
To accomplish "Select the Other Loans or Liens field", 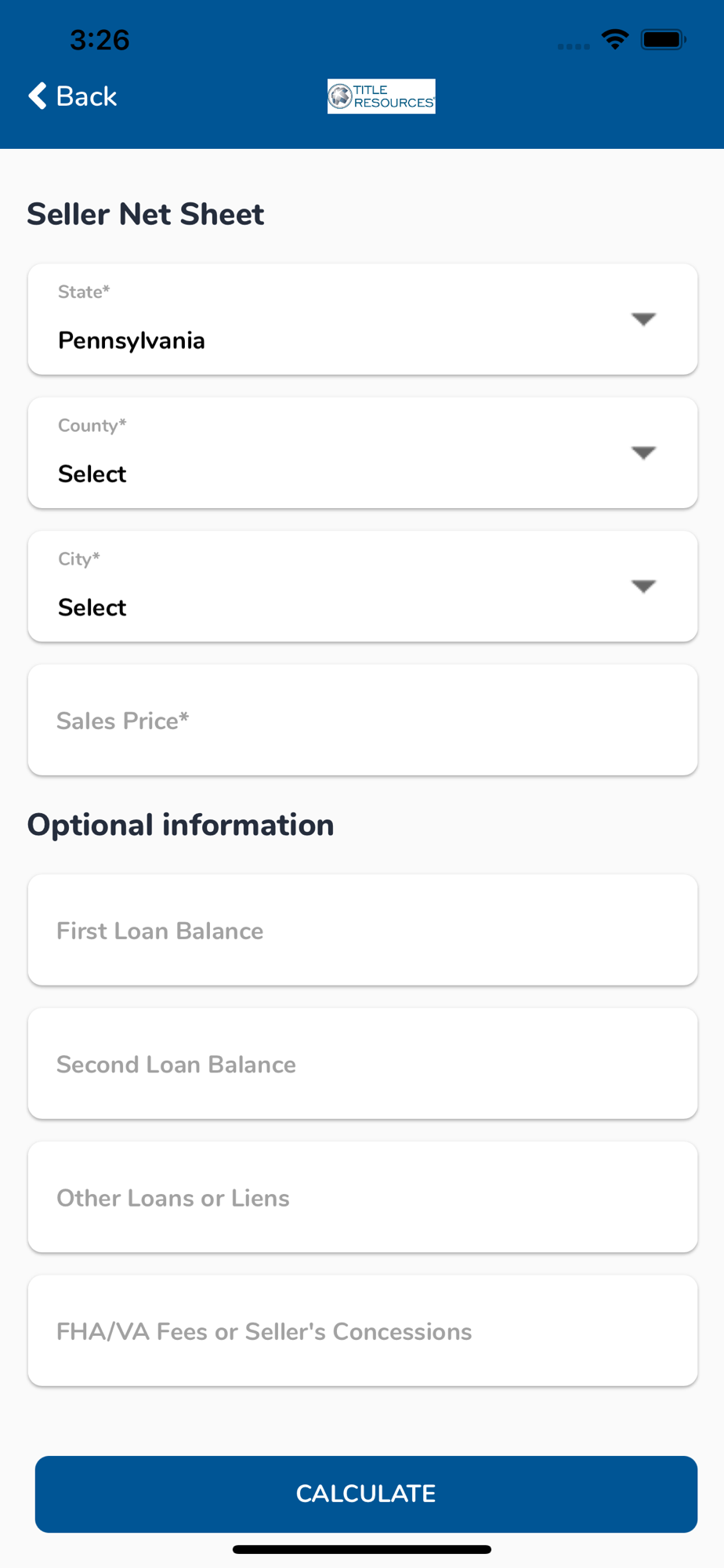I will pyautogui.click(x=363, y=1197).
